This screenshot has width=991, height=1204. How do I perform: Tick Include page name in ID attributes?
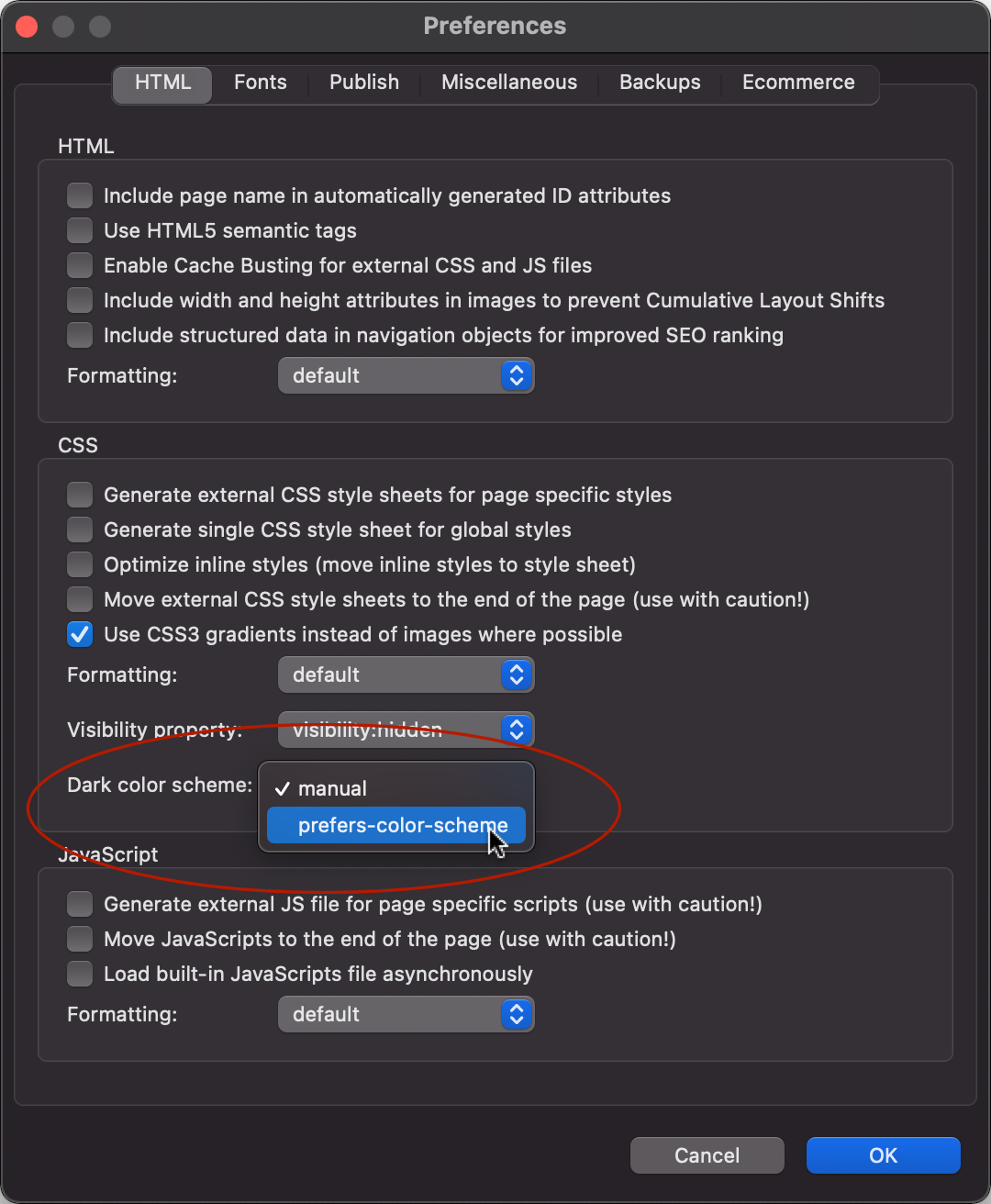(x=81, y=195)
